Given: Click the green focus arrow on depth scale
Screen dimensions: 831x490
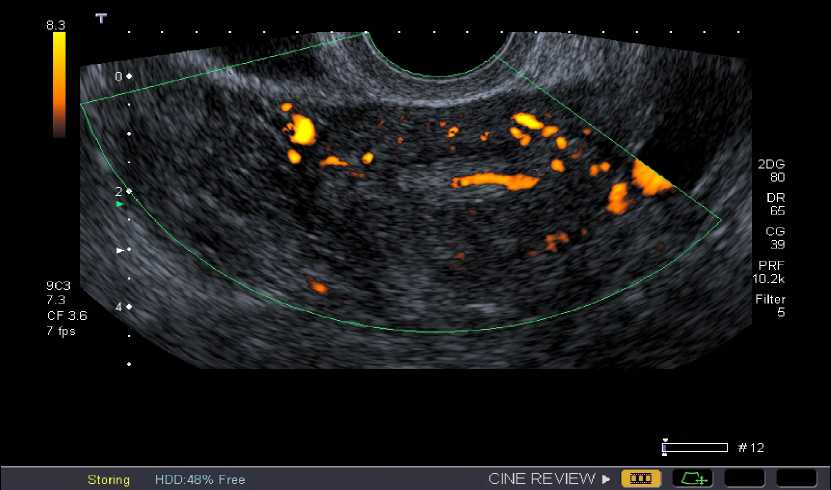Looking at the screenshot, I should click(120, 204).
